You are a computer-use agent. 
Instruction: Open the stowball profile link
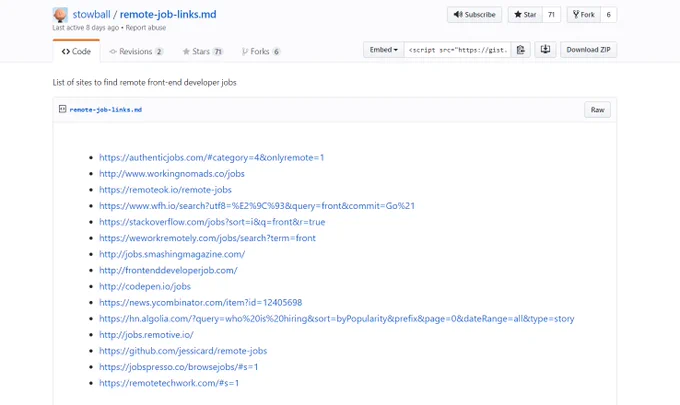[x=92, y=14]
